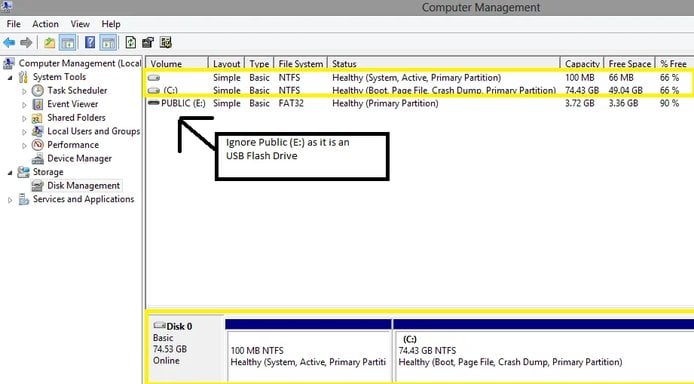Screen dimensions: 694x384
Task: Sort by Volume column header
Action: pyautogui.click(x=177, y=64)
